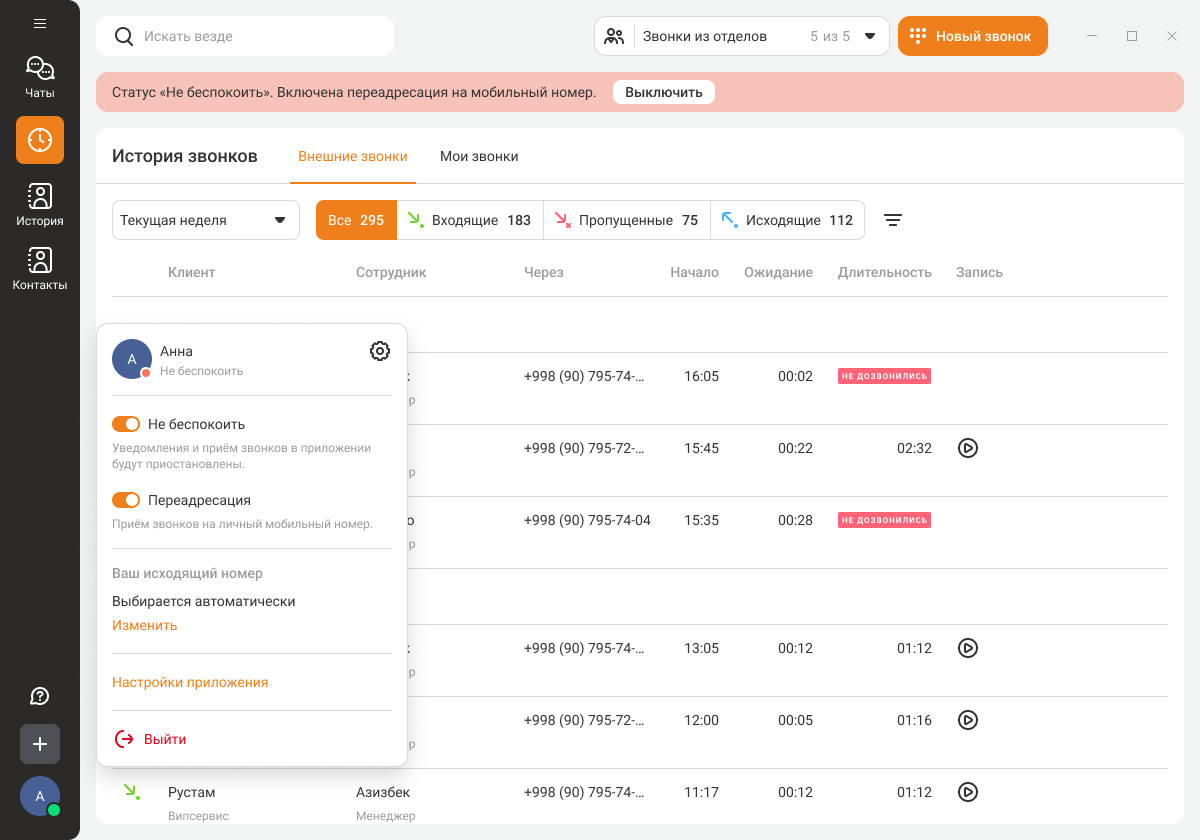Switch to the My Calls tab
Viewport: 1200px width, 840px height.
coord(479,156)
